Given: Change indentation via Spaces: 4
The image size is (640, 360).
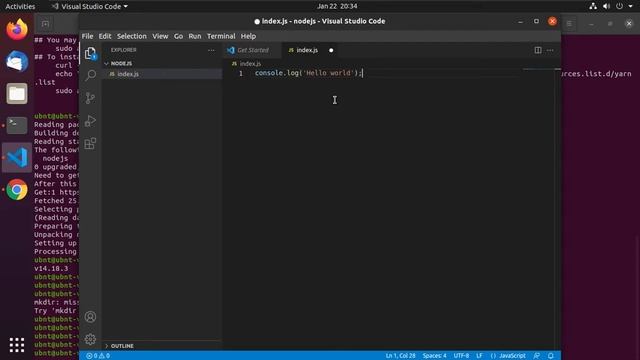Looking at the screenshot, I should tap(434, 356).
